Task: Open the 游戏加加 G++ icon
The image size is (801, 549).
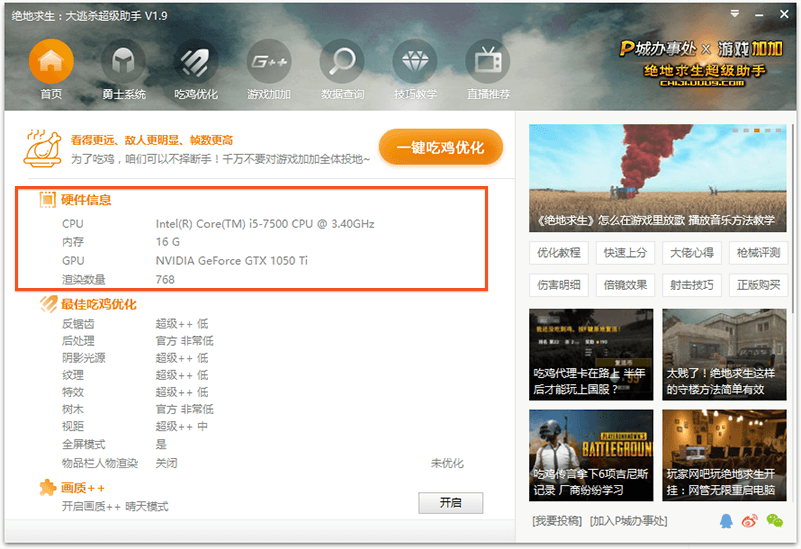Action: pos(269,61)
